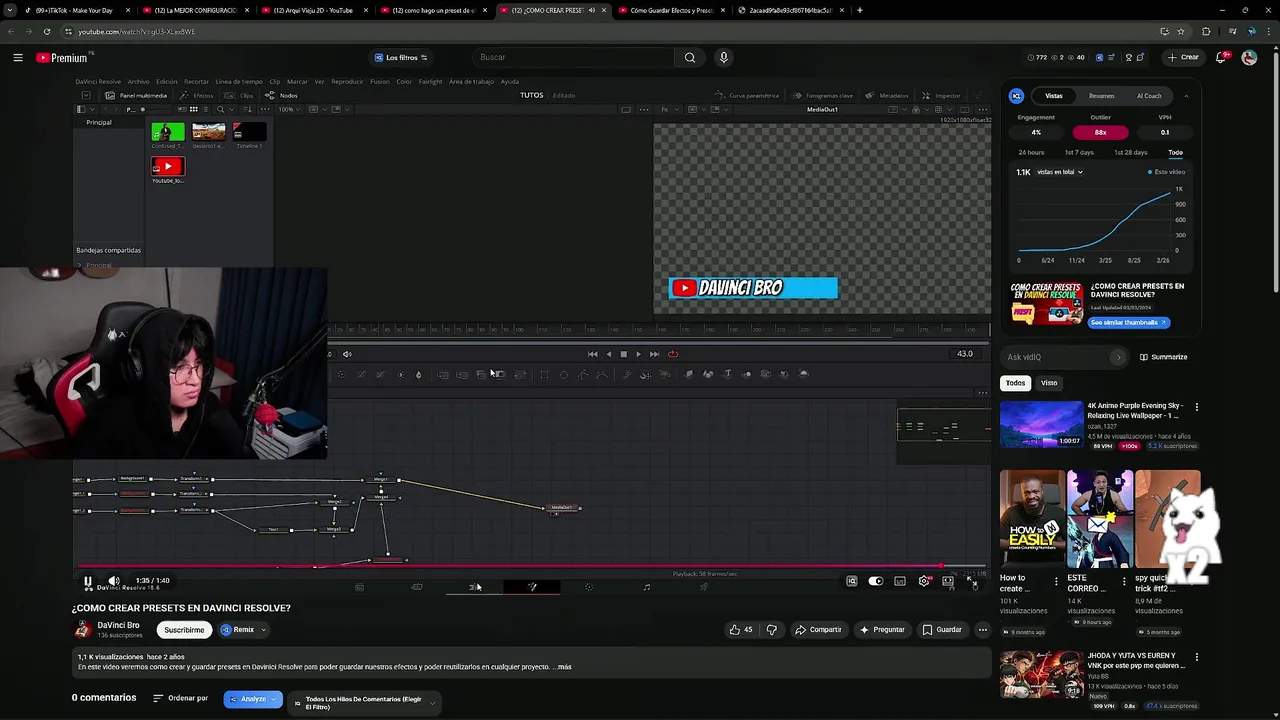Open 4K Anime Purple Evening Sky thumbnail
1280x720 pixels.
coord(1041,424)
